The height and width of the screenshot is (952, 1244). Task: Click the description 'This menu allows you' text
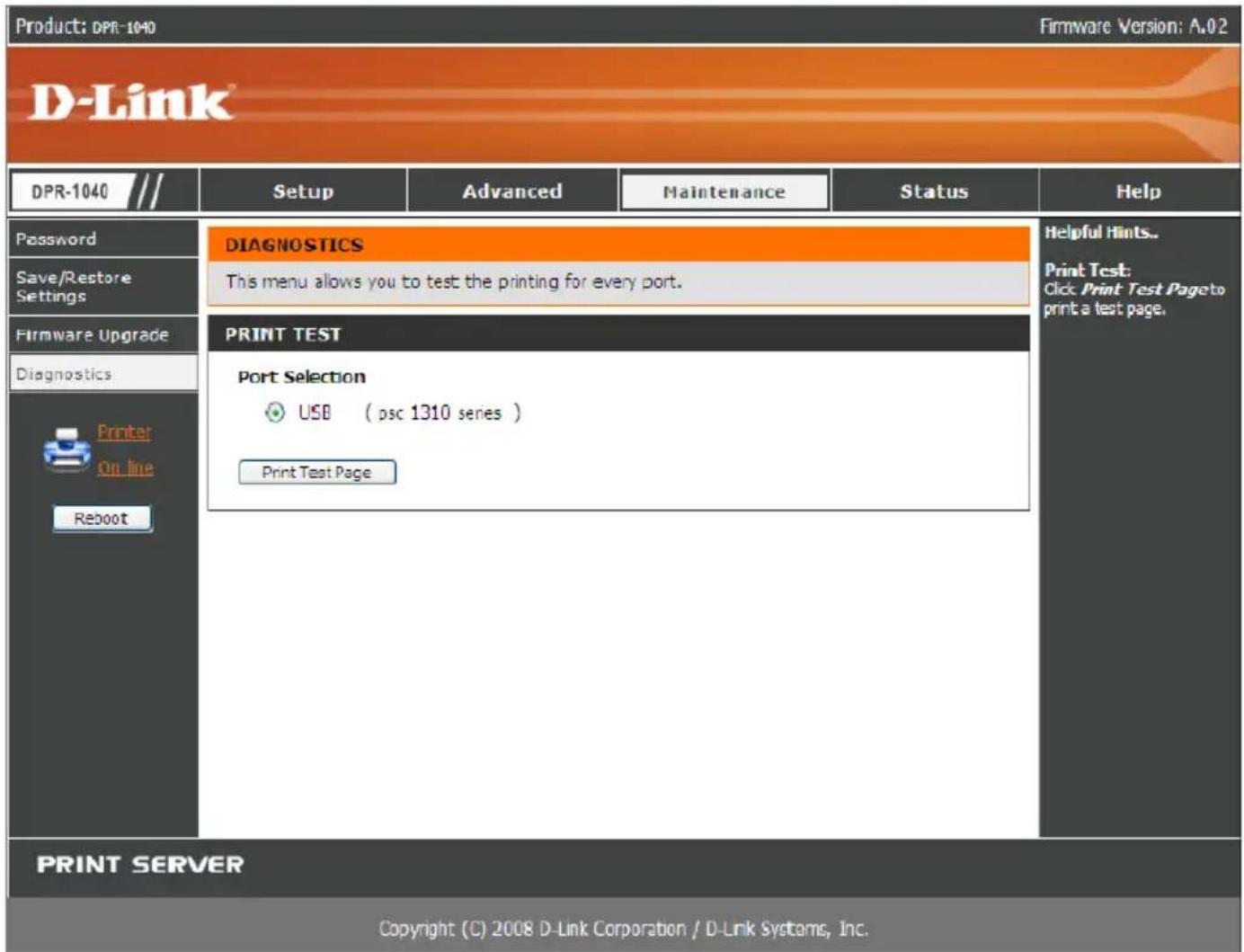click(454, 281)
